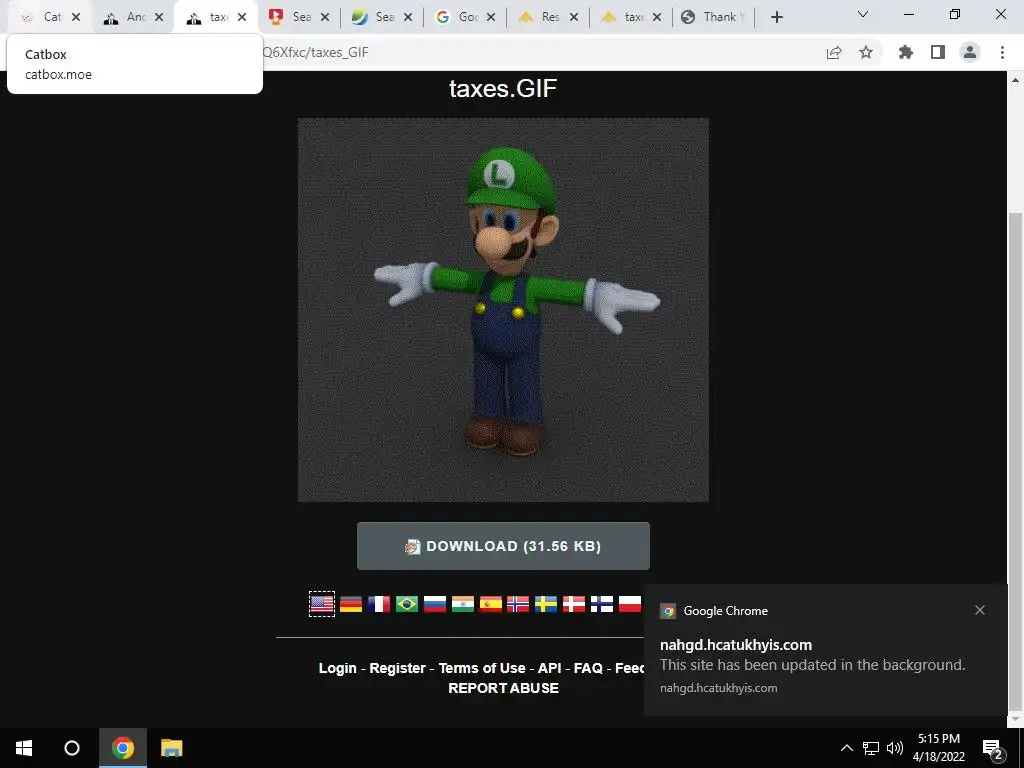The width and height of the screenshot is (1024, 768).
Task: Open the Extensions puzzle icon
Action: pyautogui.click(x=906, y=52)
